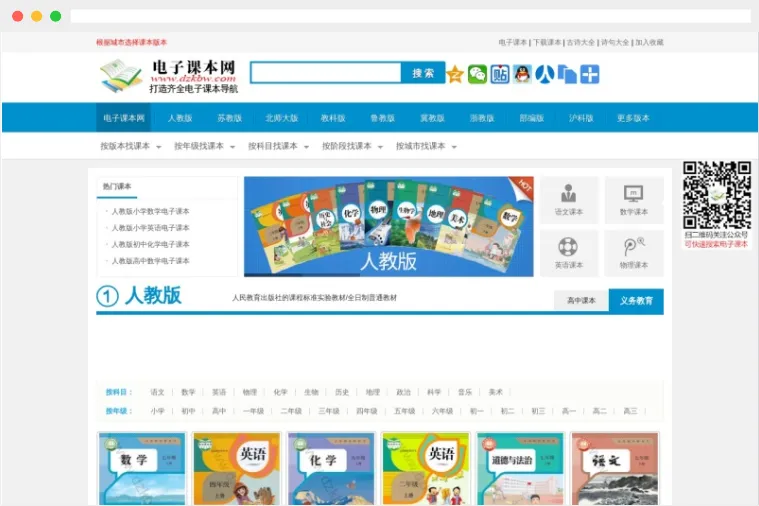Open the 数学 textbook cover thumbnail
The height and width of the screenshot is (506, 759).
click(142, 469)
